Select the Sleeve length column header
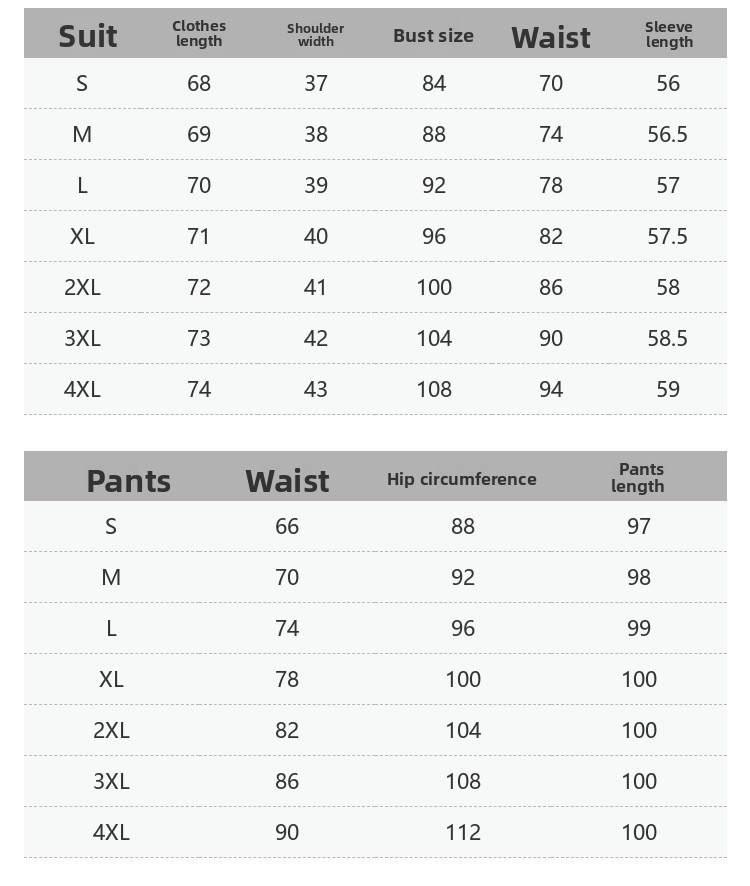This screenshot has width=750, height=886. point(669,34)
